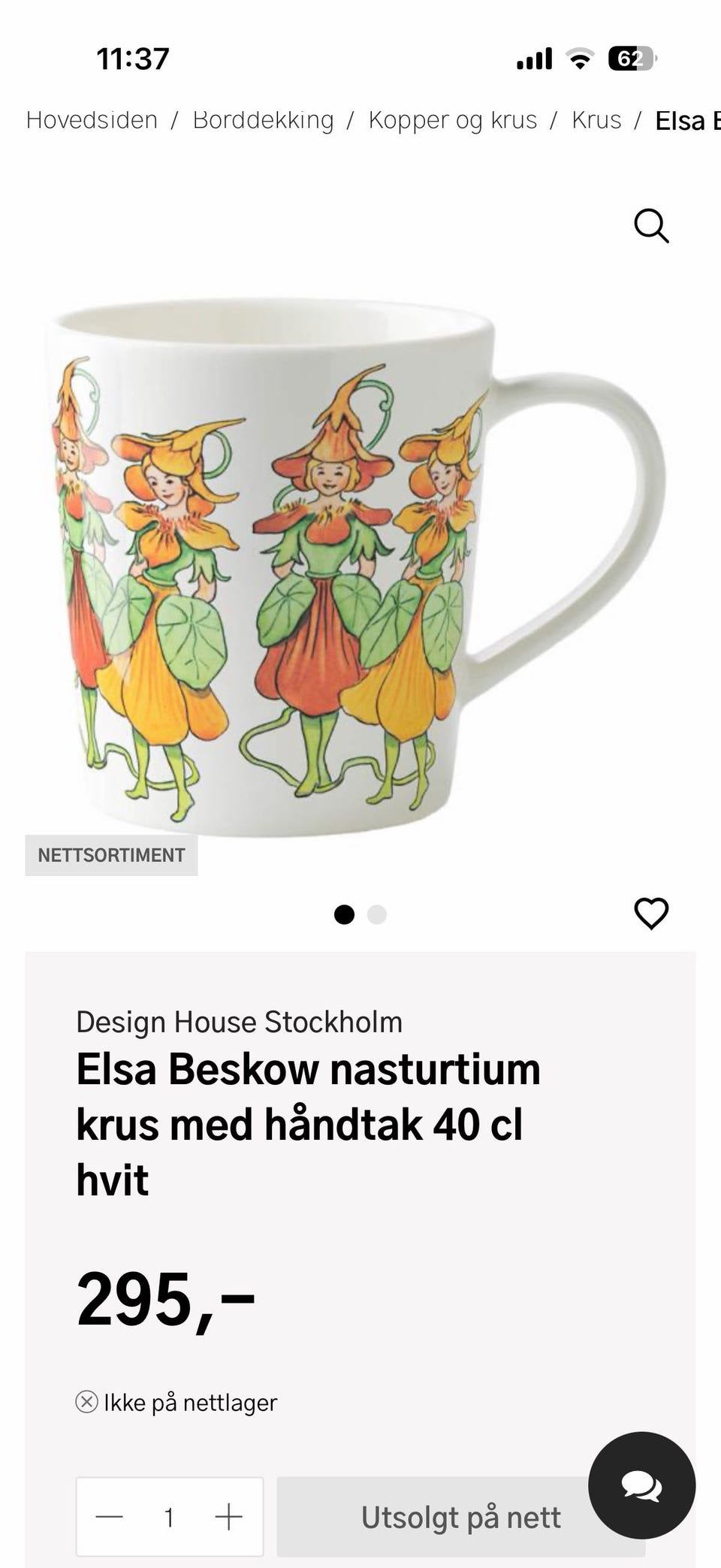Select the second image carousel dot

(x=377, y=914)
